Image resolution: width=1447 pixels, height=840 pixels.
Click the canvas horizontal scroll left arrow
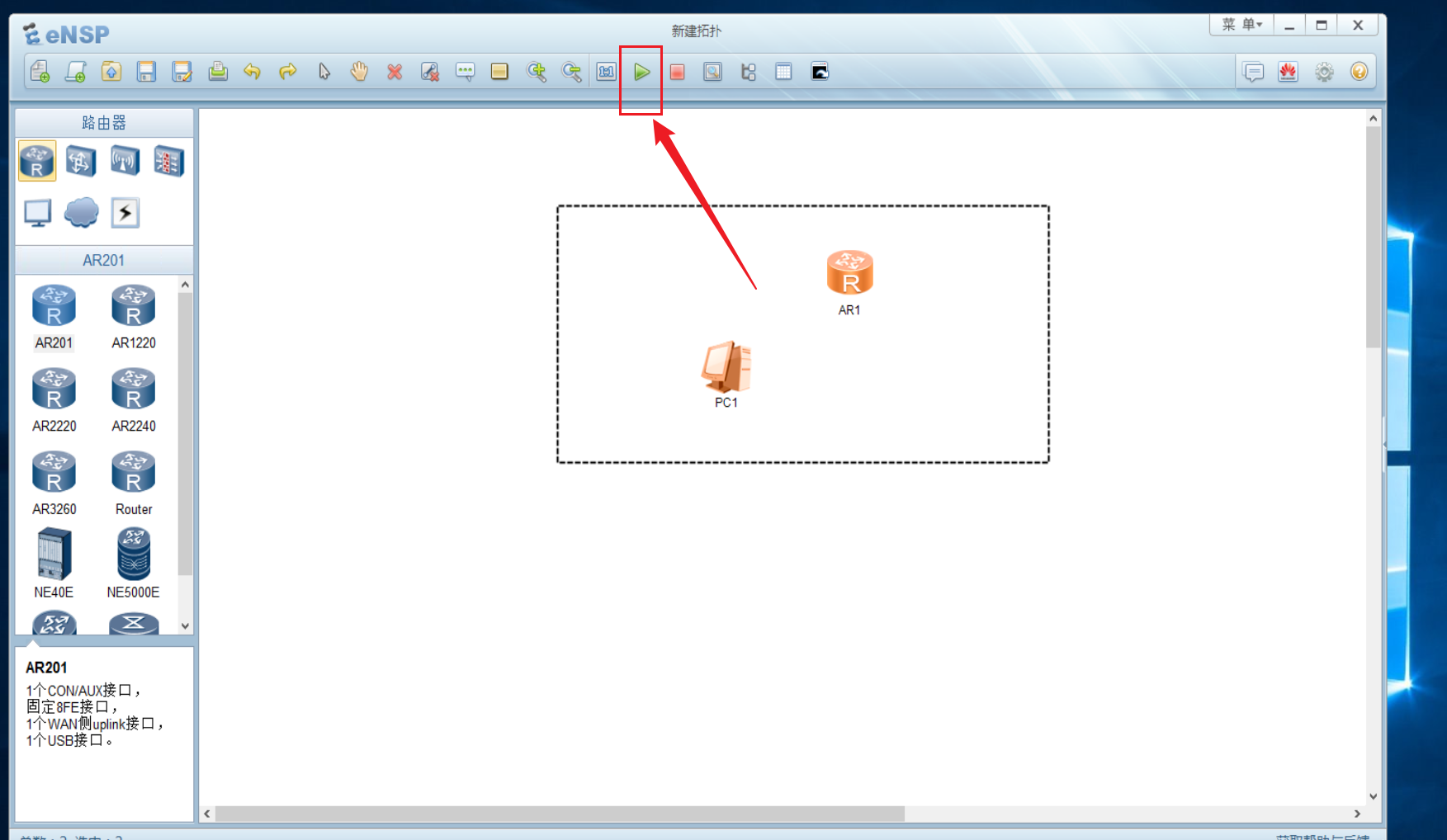pyautogui.click(x=207, y=814)
